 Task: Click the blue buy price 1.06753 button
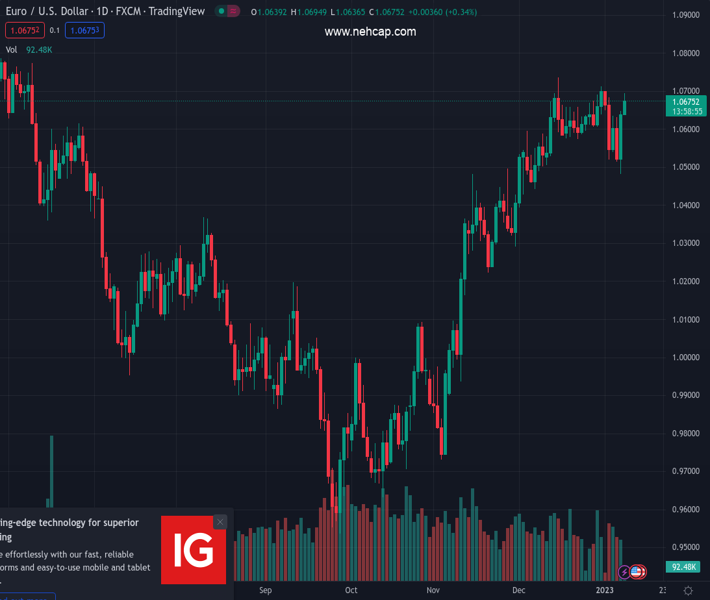click(x=84, y=30)
